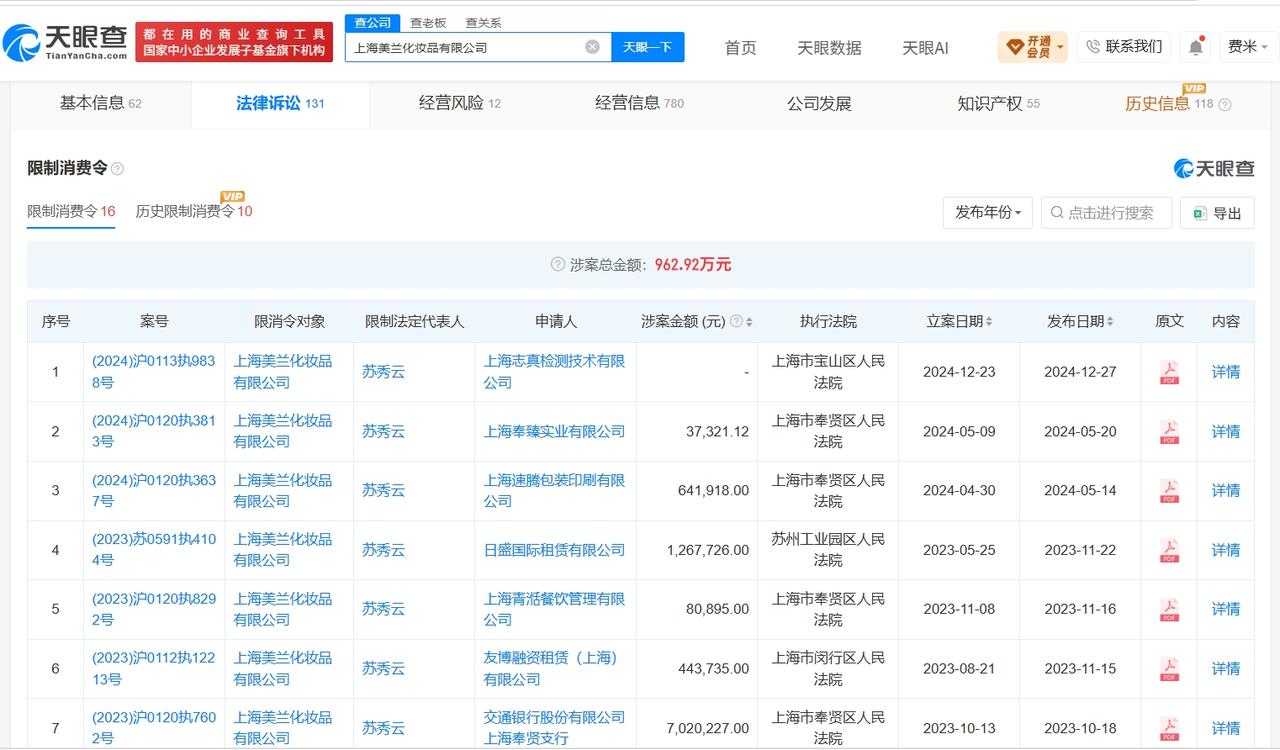The height and width of the screenshot is (750, 1280).
Task: Click the 天眼一下 search button
Action: click(648, 47)
